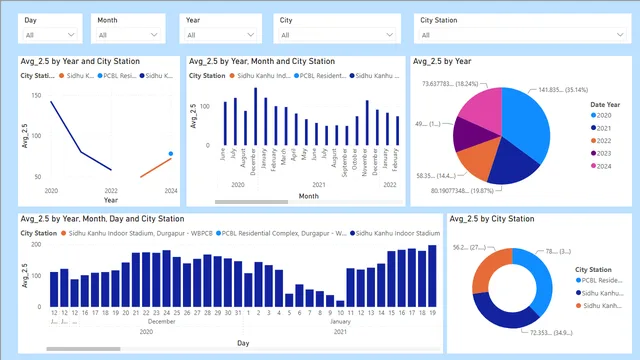This screenshot has height=360, width=640.
Task: Click the '80.19077348... (19.87%)' pie label
Action: coord(462,191)
